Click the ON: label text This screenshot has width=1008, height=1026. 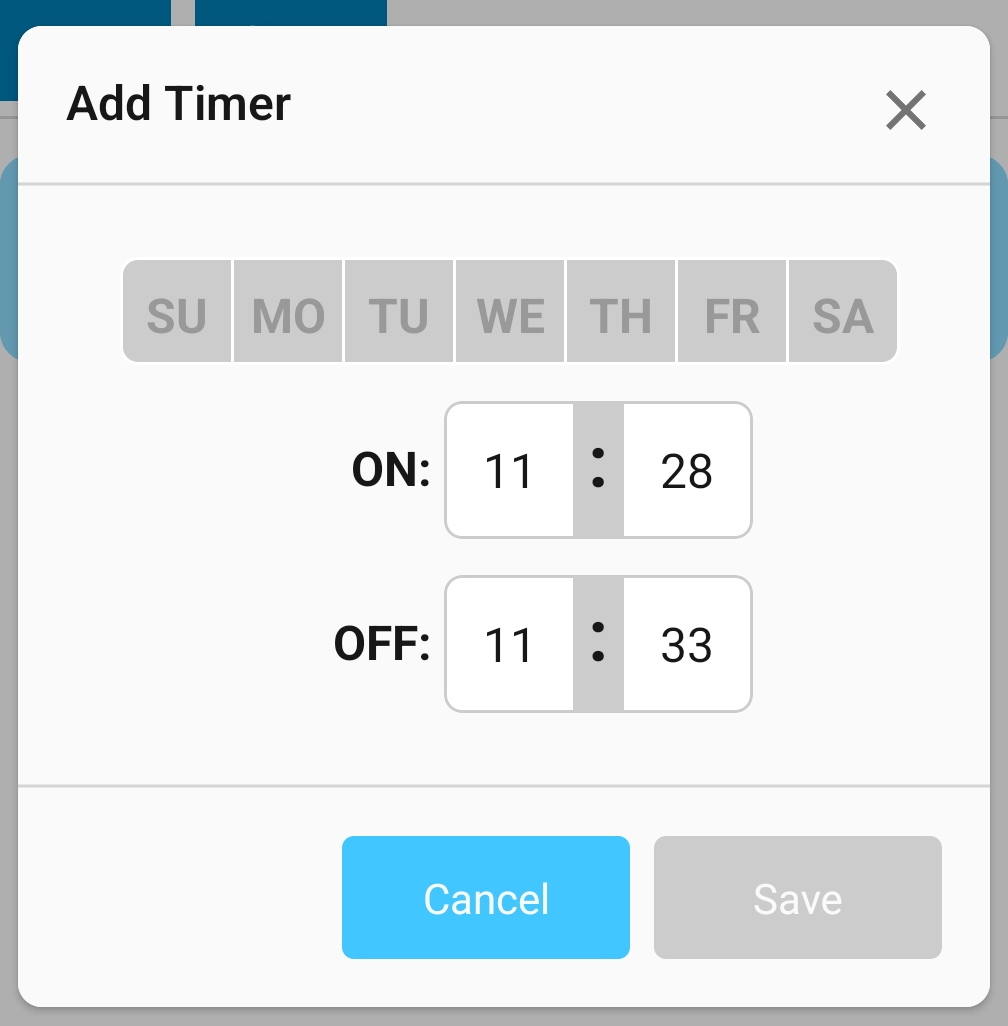(390, 471)
